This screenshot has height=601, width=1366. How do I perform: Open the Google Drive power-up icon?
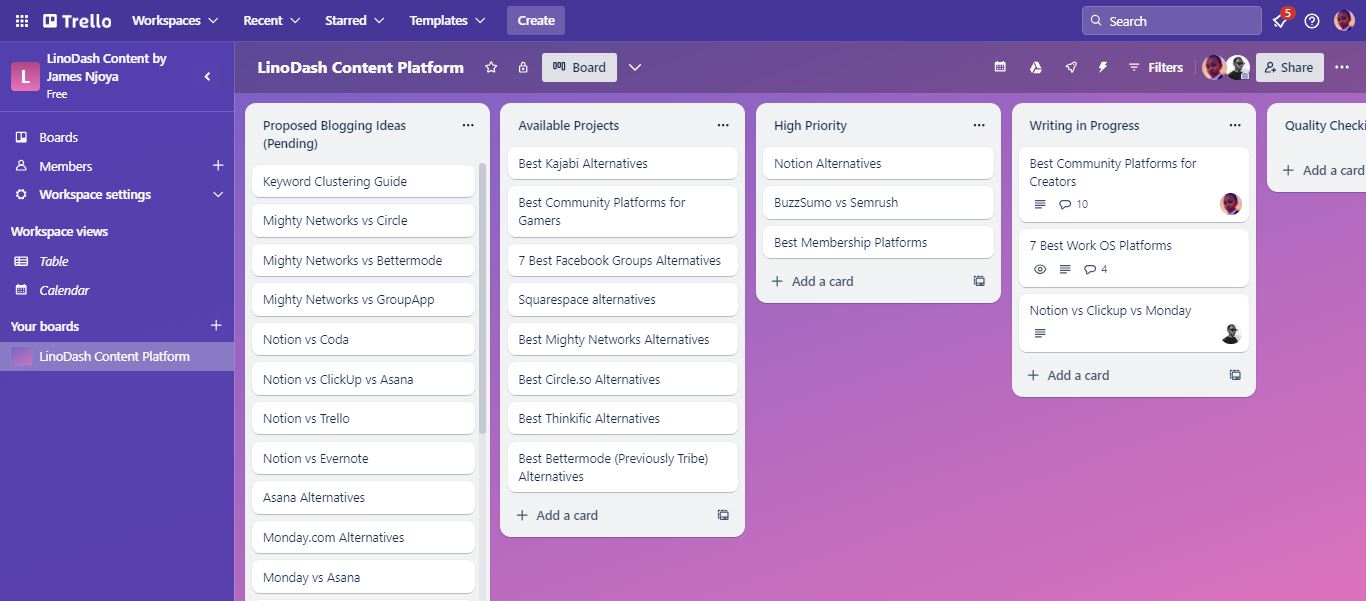click(1036, 67)
